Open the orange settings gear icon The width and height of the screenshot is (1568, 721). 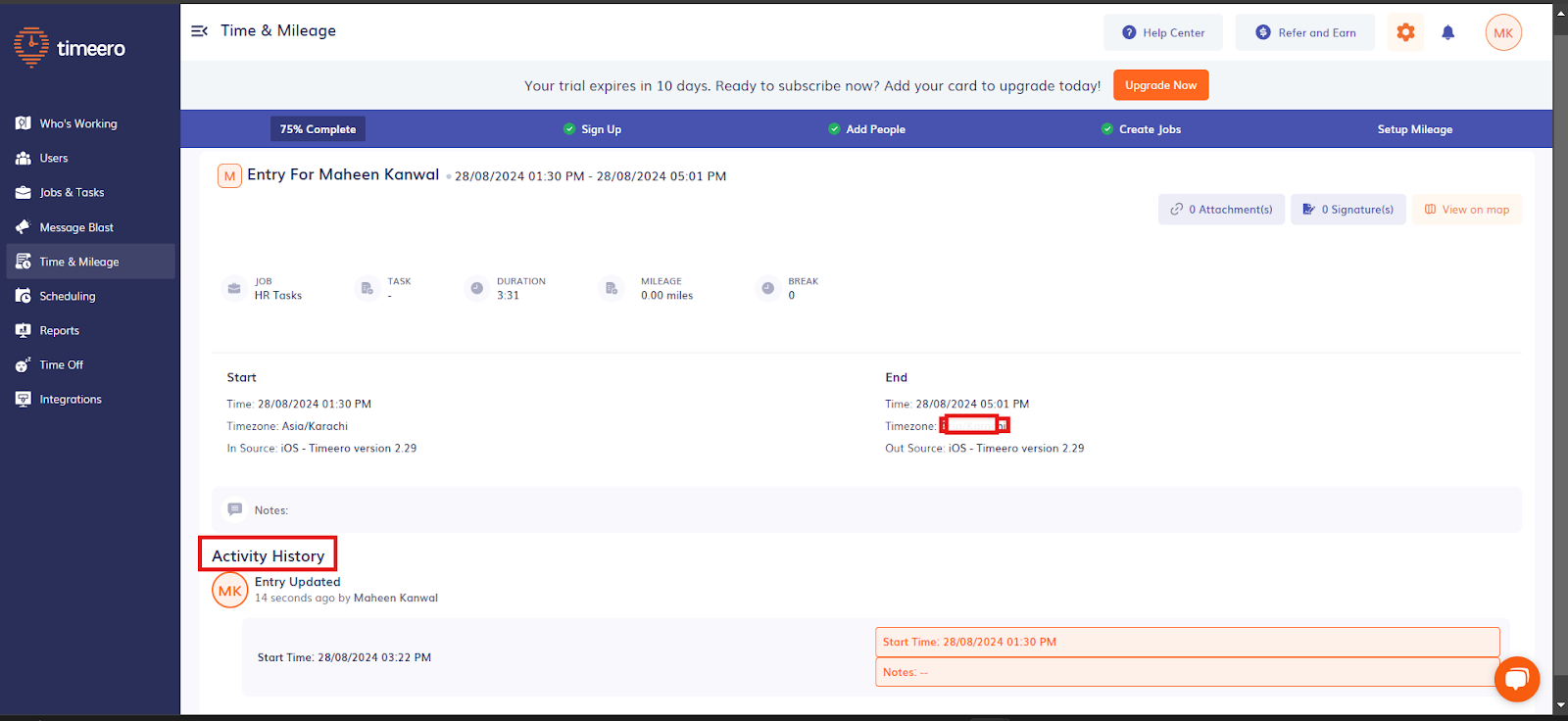[x=1405, y=32]
